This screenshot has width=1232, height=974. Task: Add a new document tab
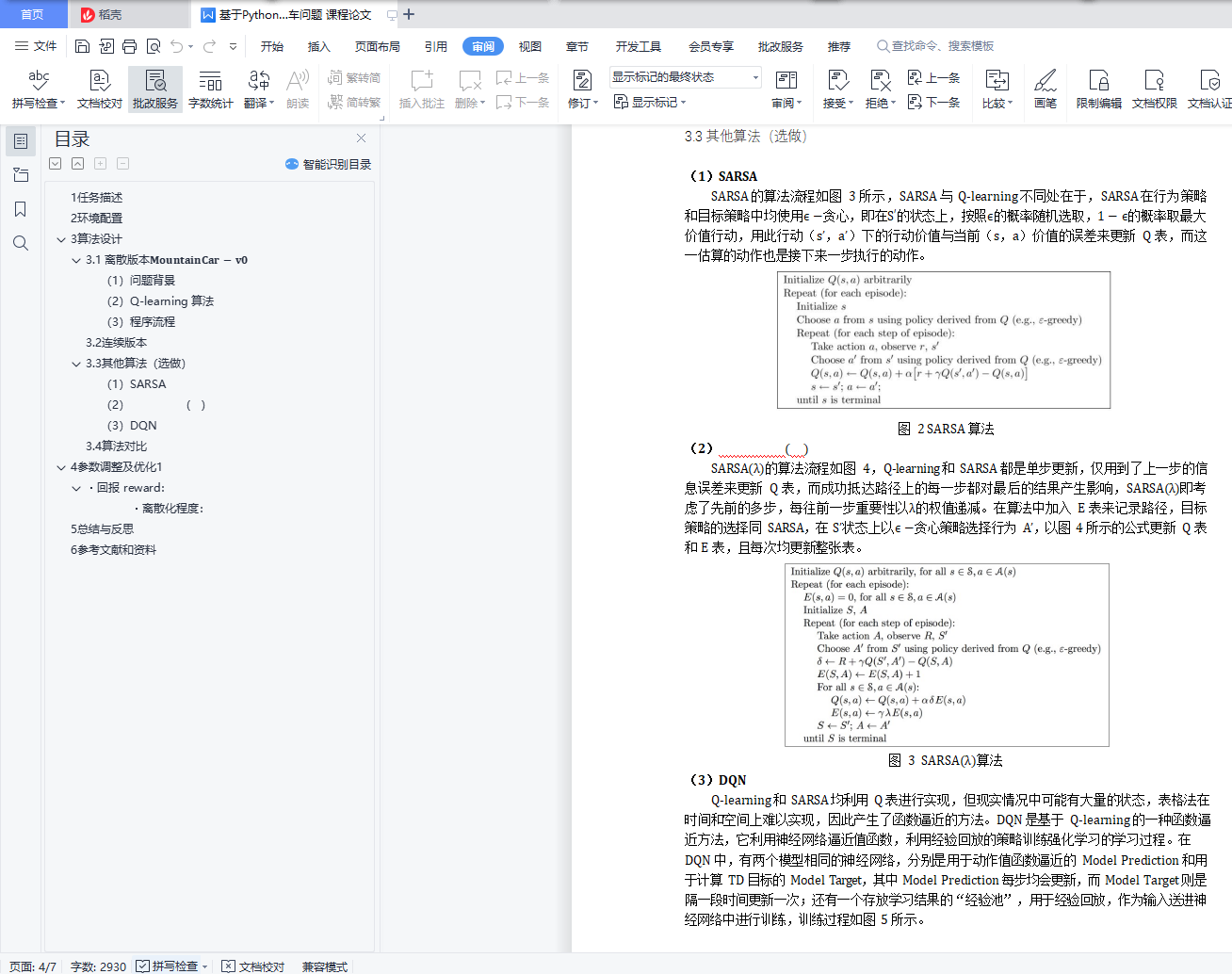(409, 14)
